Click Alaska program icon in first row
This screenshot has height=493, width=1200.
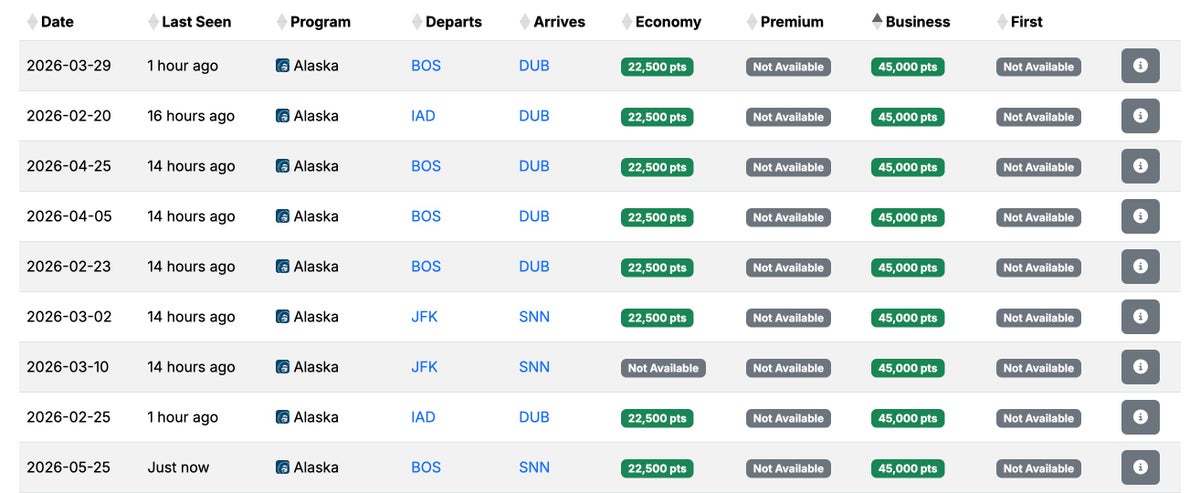click(x=283, y=66)
